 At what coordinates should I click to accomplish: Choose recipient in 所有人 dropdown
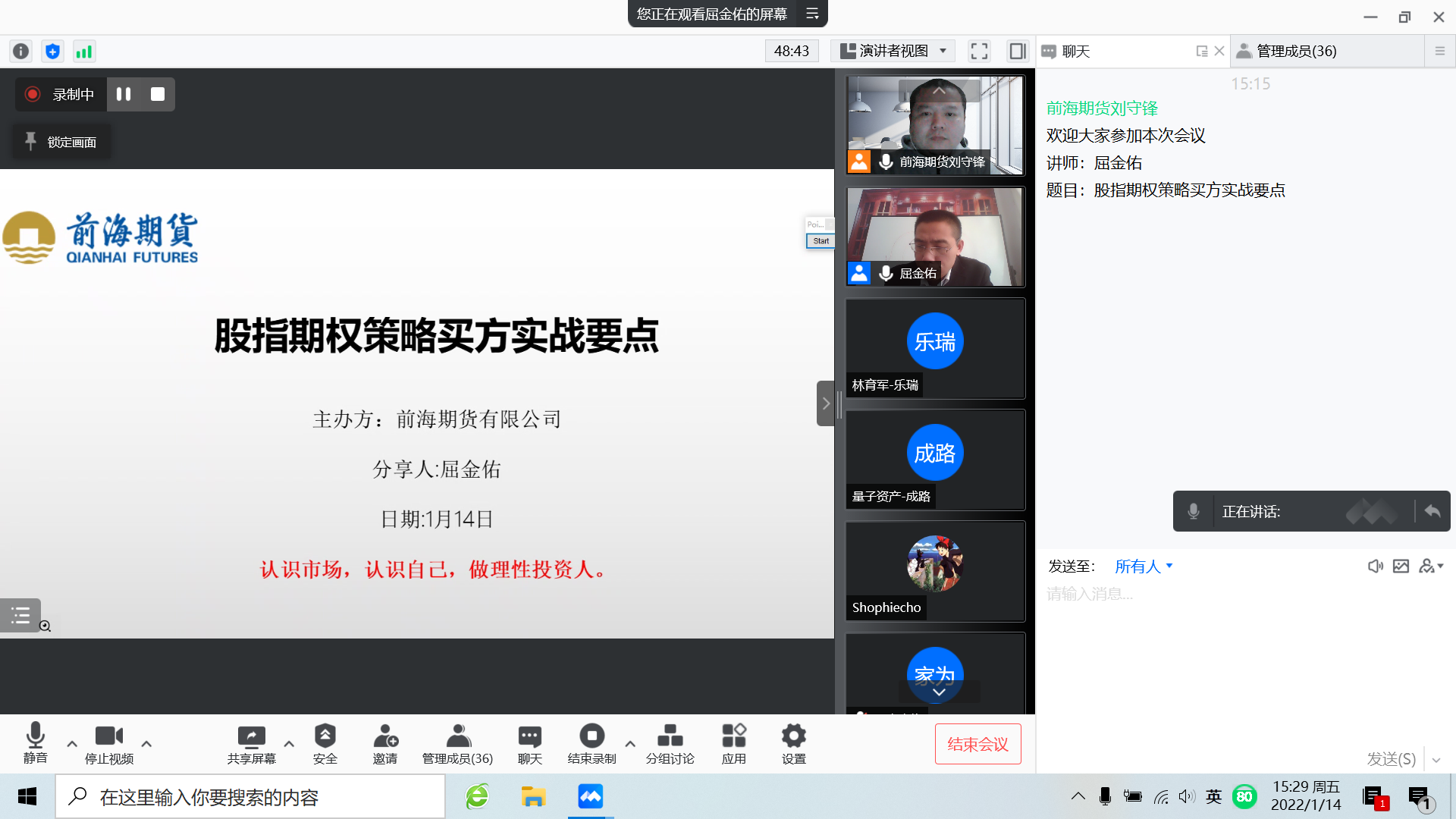click(1144, 566)
